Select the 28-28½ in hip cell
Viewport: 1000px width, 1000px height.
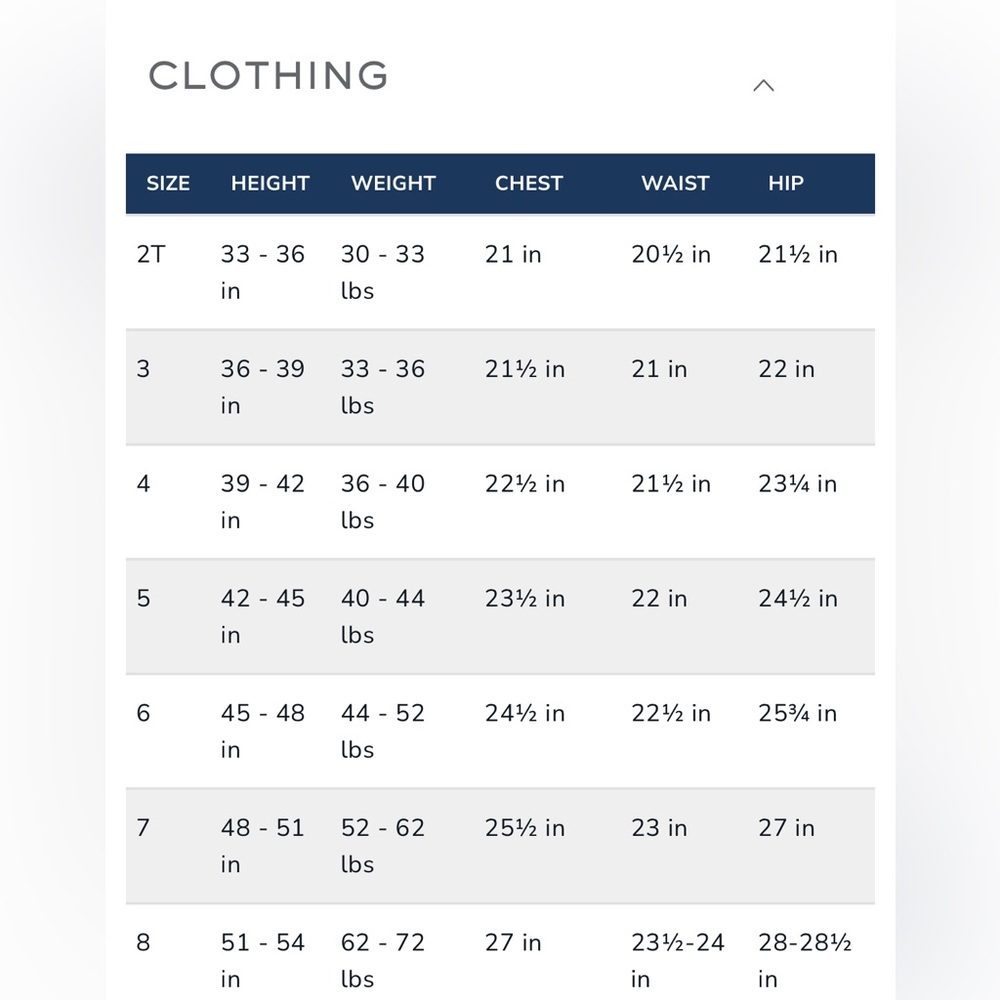coord(804,960)
